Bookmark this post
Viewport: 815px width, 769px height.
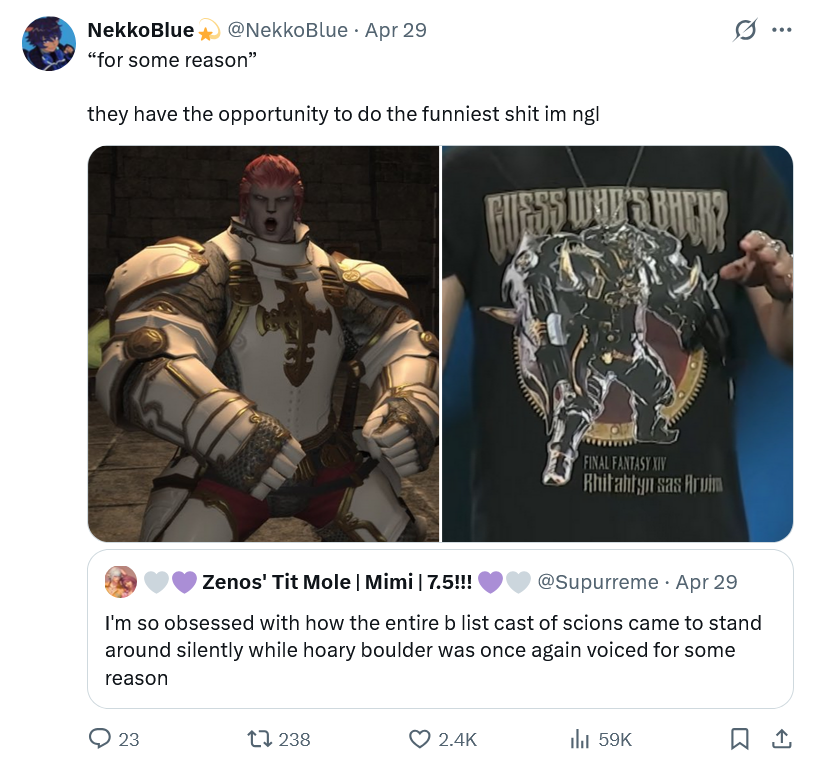point(740,739)
